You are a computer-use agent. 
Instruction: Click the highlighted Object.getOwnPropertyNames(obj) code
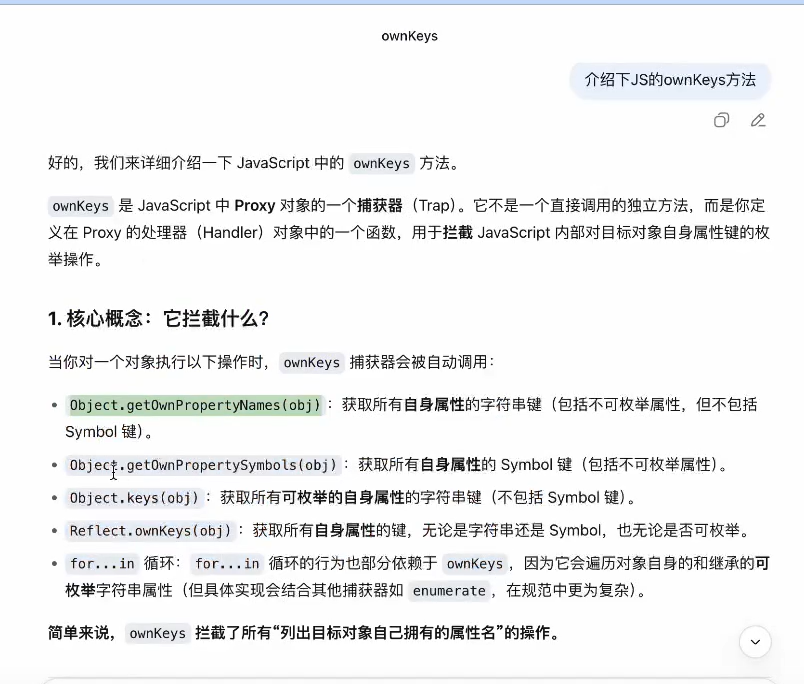[195, 405]
